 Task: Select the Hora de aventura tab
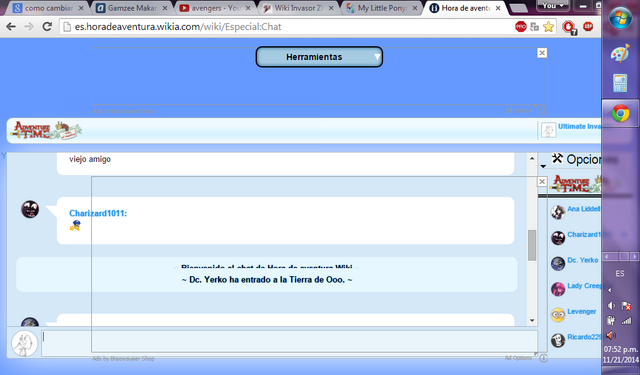point(465,8)
